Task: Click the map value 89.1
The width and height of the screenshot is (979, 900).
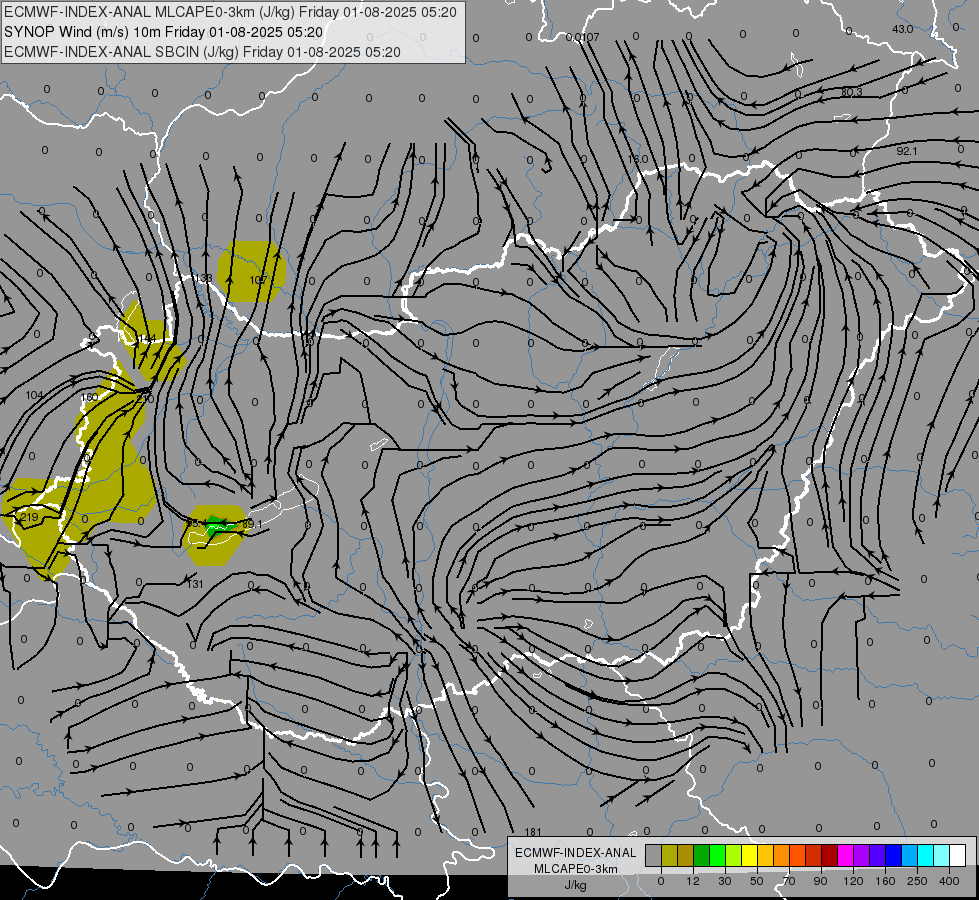Action: point(252,524)
